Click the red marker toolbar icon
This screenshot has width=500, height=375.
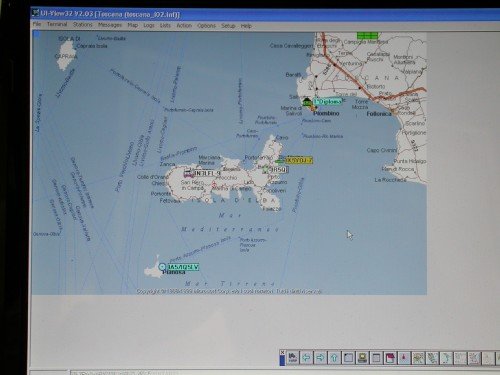404,358
